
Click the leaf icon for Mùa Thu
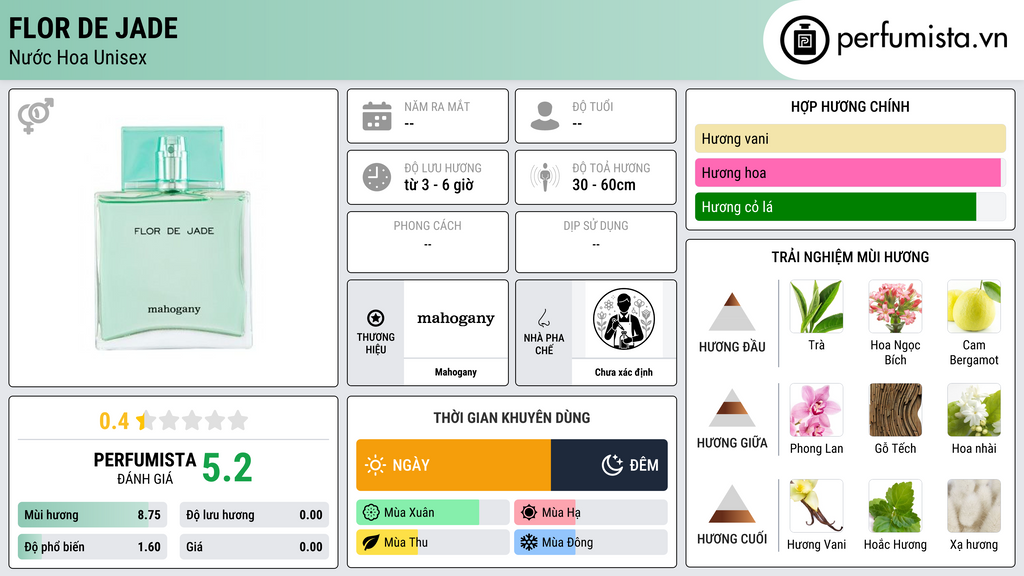click(x=371, y=542)
